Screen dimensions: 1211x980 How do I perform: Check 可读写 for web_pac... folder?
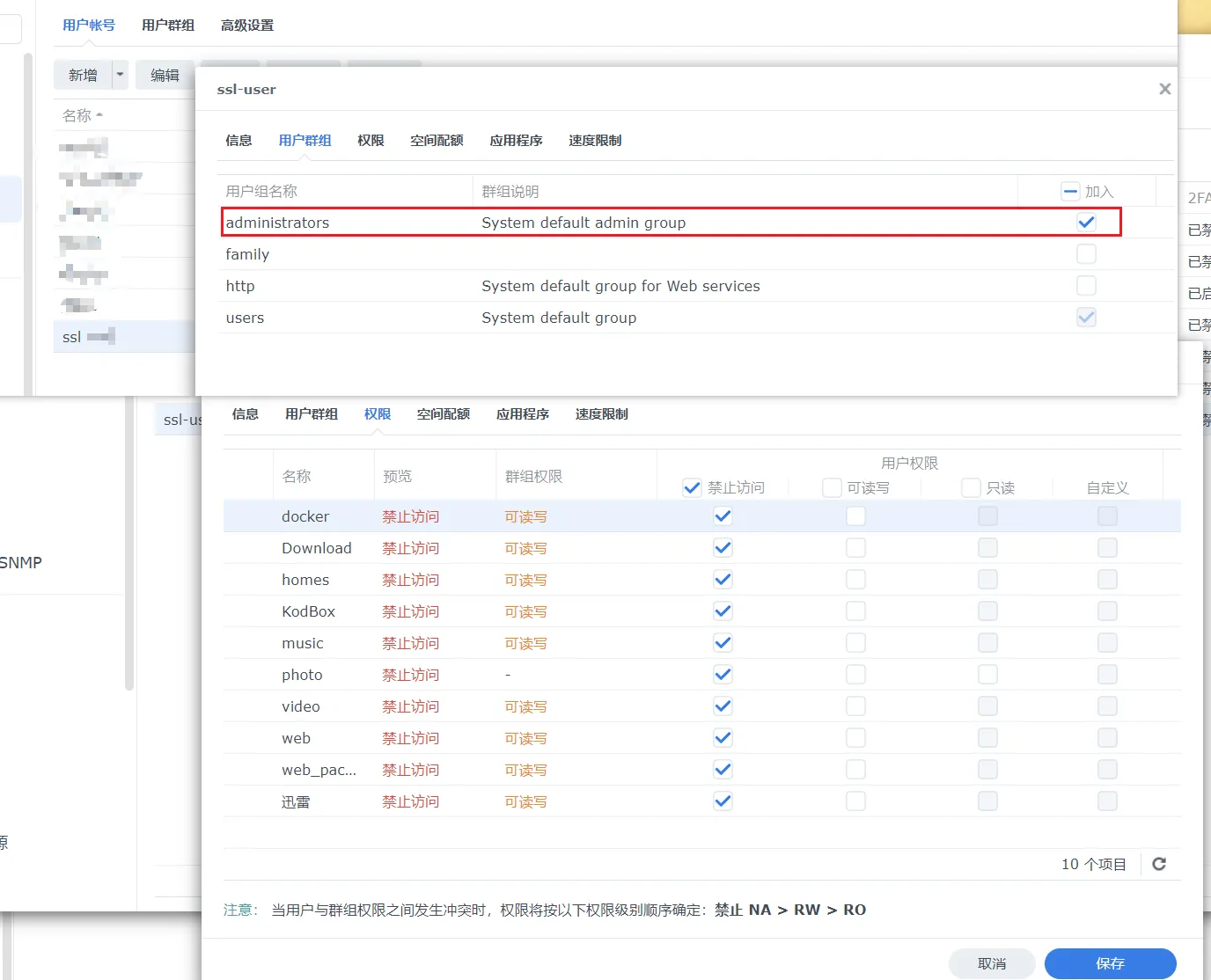pyautogui.click(x=855, y=770)
